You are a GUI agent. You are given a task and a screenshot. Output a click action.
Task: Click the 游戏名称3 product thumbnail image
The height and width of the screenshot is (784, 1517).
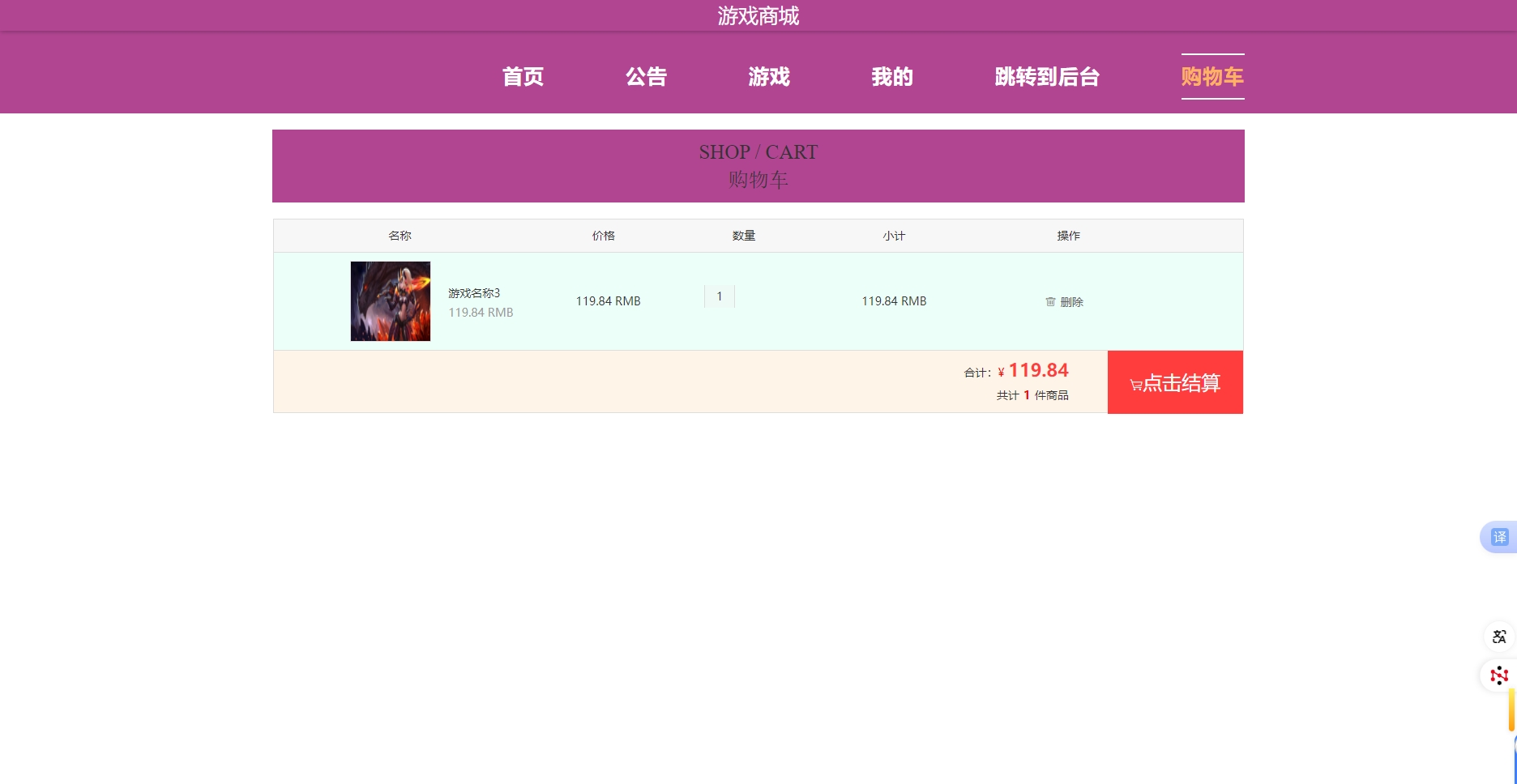coord(391,300)
